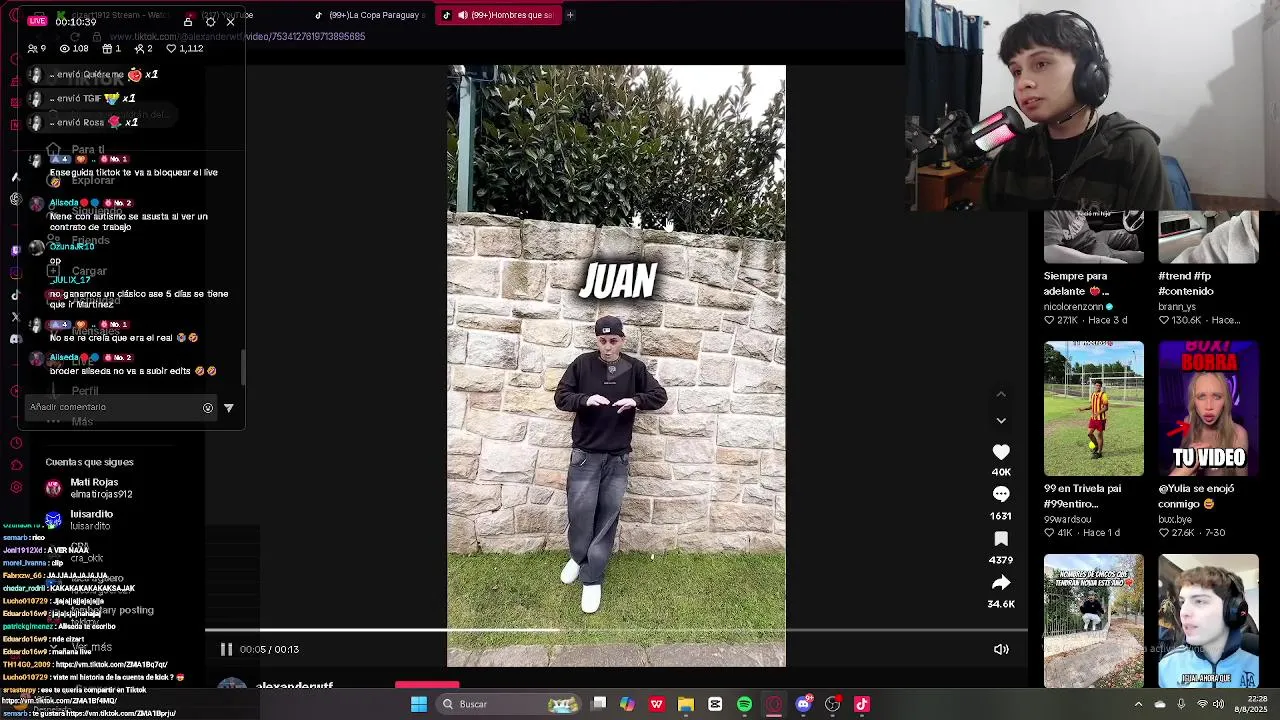
Task: Click the gifts count icon in overlay
Action: [x=107, y=48]
